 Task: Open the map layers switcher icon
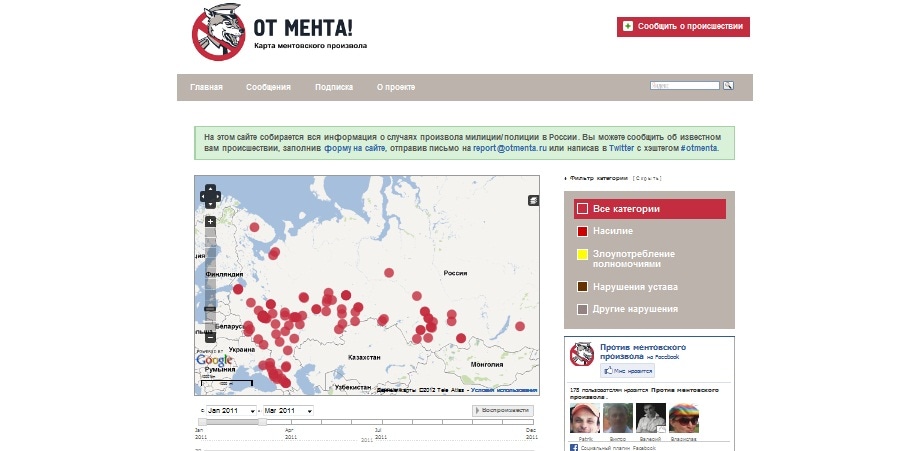[x=534, y=200]
